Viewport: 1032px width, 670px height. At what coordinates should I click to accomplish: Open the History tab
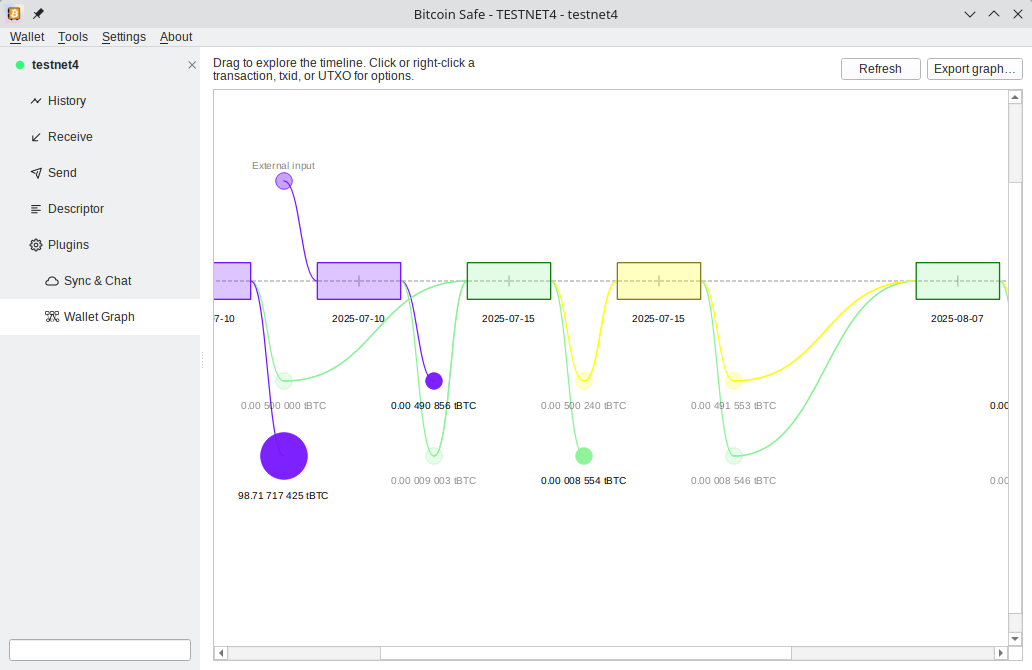click(100, 101)
